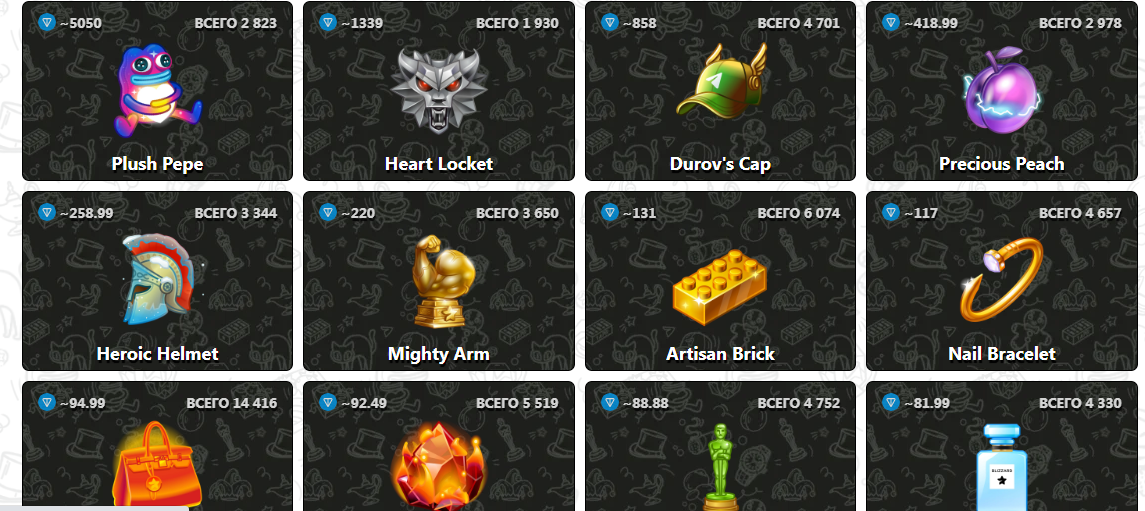
Task: Click the ВСЕГО 14 416 total count
Action: [x=231, y=403]
